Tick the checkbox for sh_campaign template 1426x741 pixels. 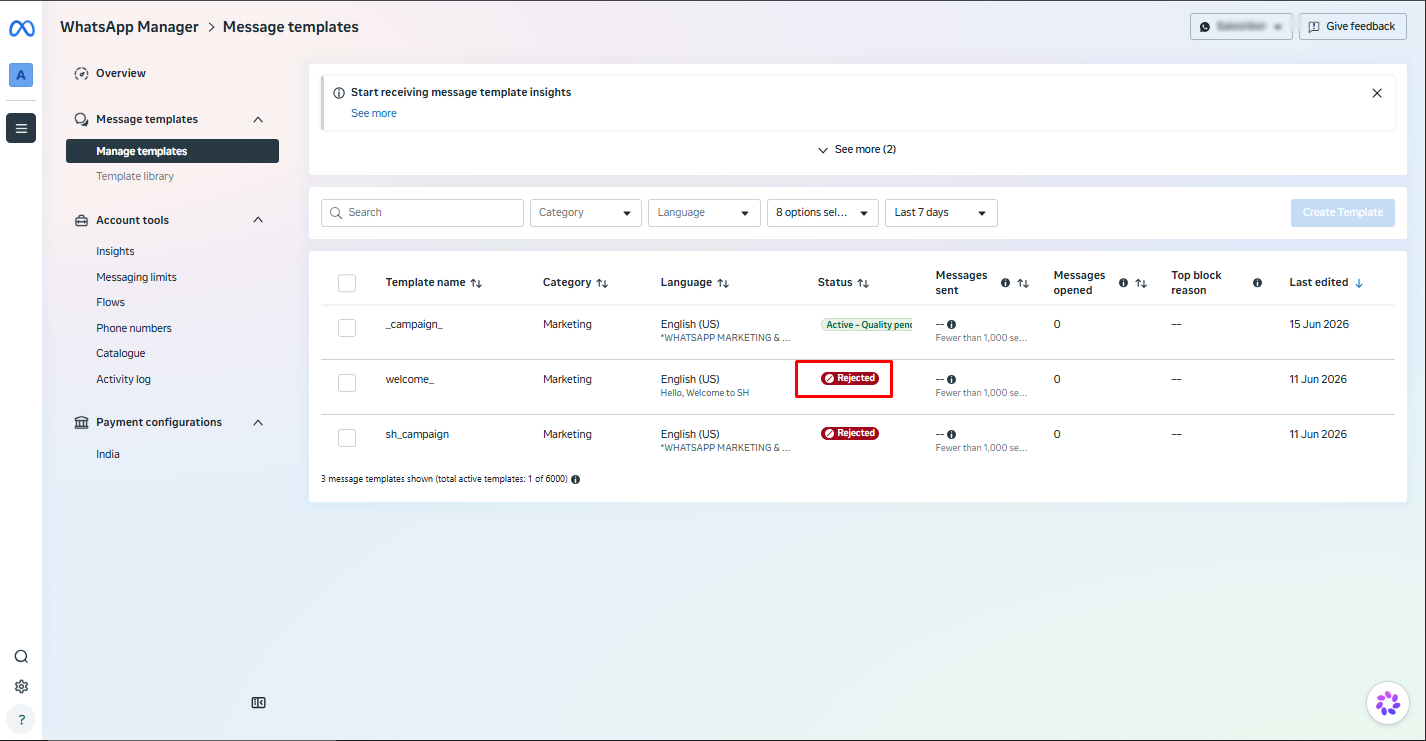point(347,438)
